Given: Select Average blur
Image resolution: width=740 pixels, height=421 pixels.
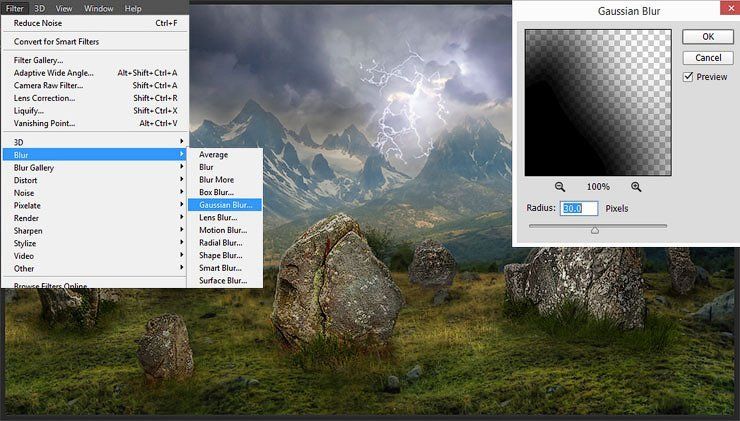Looking at the screenshot, I should coord(225,154).
